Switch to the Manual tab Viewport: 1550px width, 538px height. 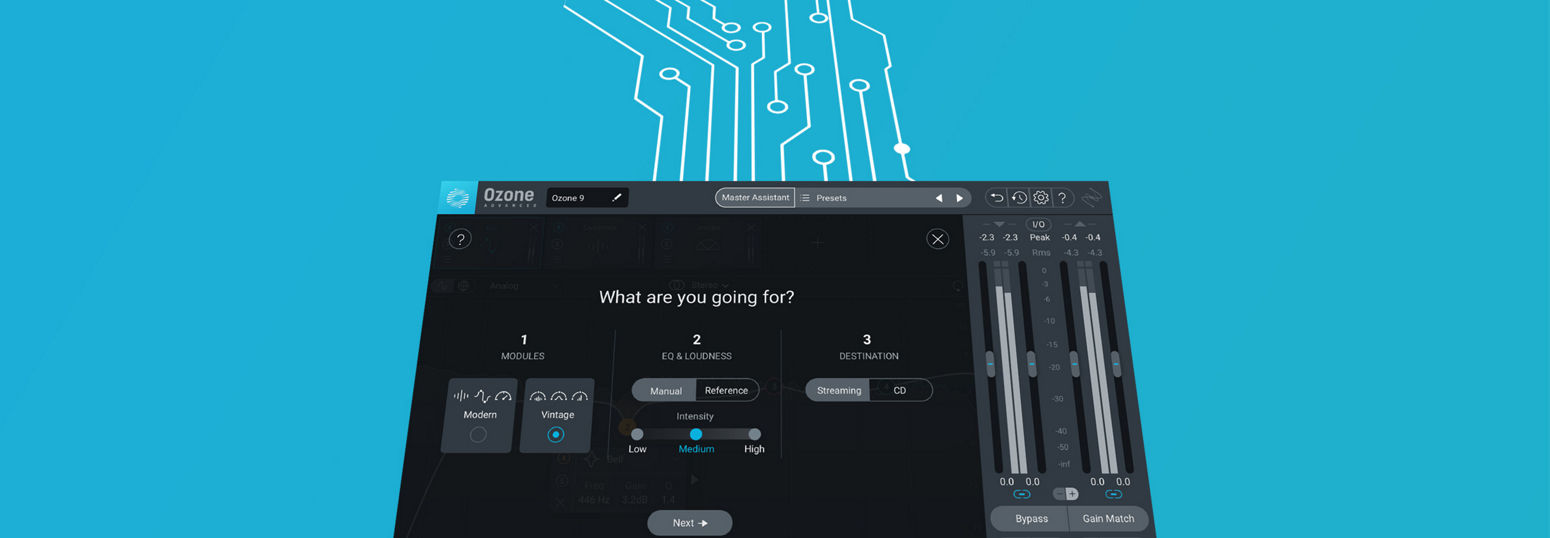click(666, 391)
